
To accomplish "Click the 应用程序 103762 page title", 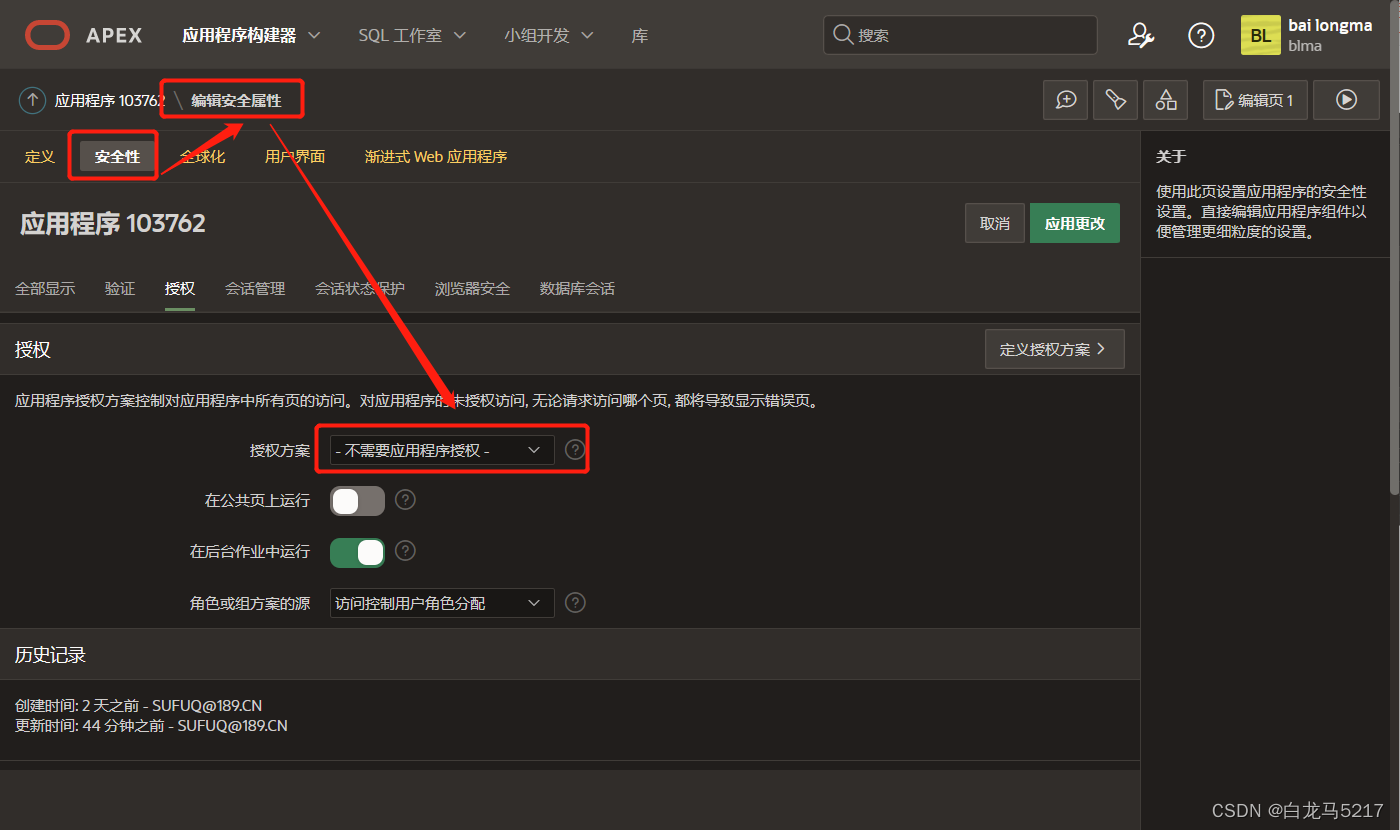I will click(x=113, y=223).
